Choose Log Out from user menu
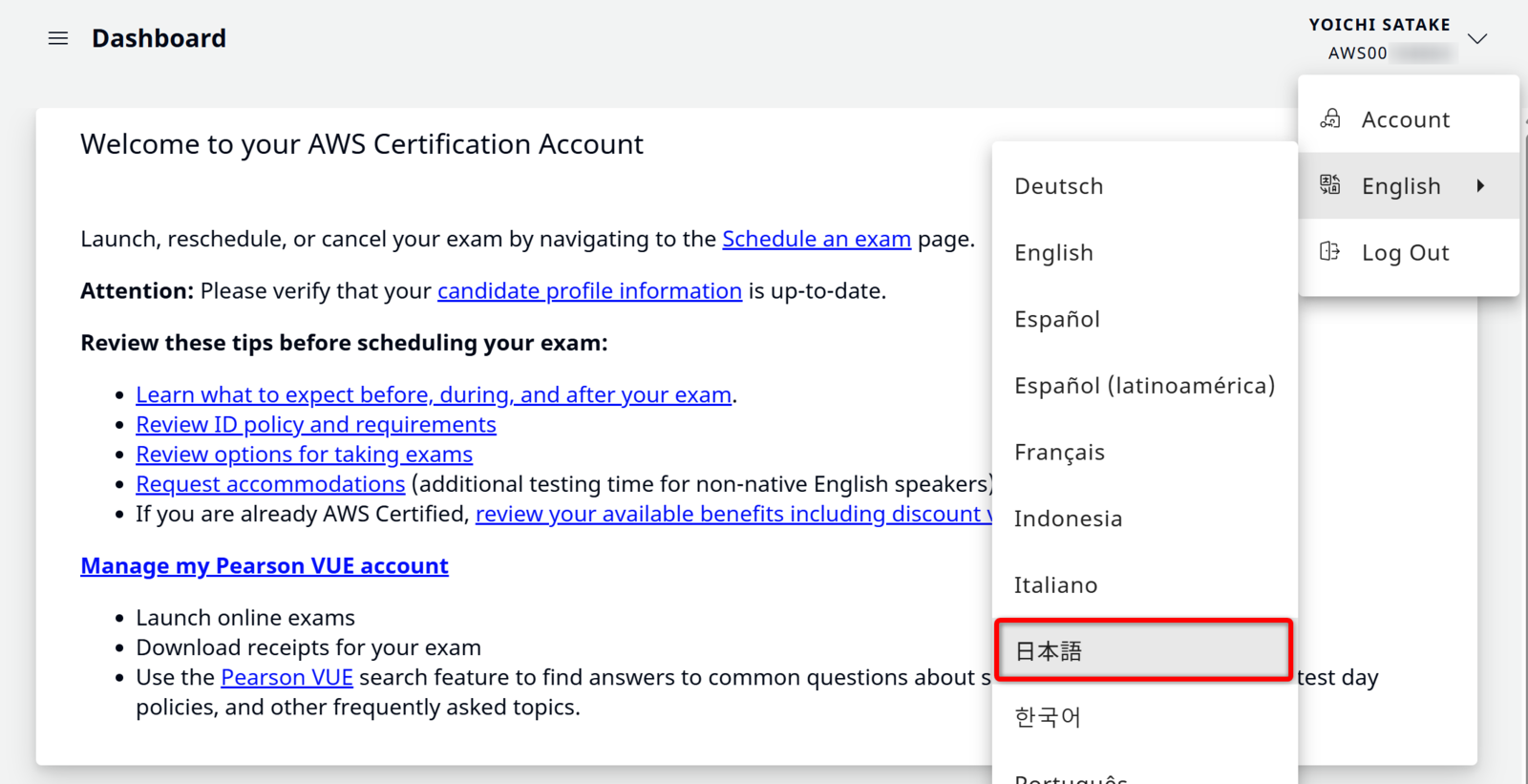Image resolution: width=1528 pixels, height=784 pixels. [x=1409, y=252]
